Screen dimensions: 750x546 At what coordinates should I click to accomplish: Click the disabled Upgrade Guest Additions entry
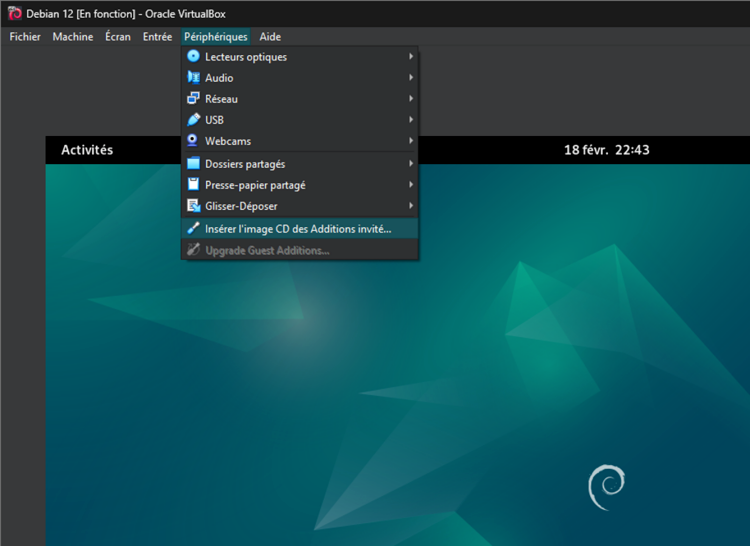pos(300,250)
